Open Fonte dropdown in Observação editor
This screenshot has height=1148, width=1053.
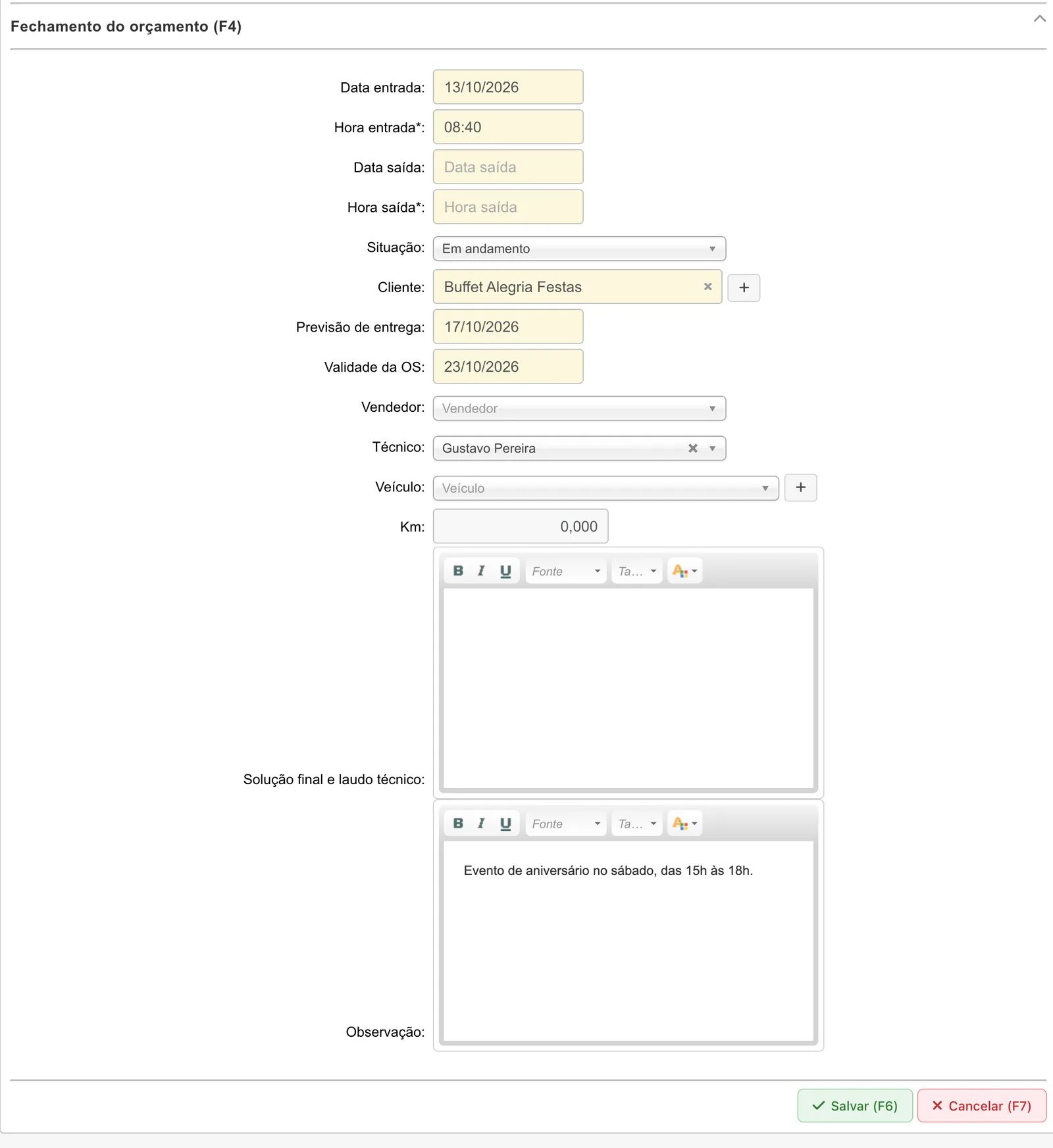click(566, 824)
